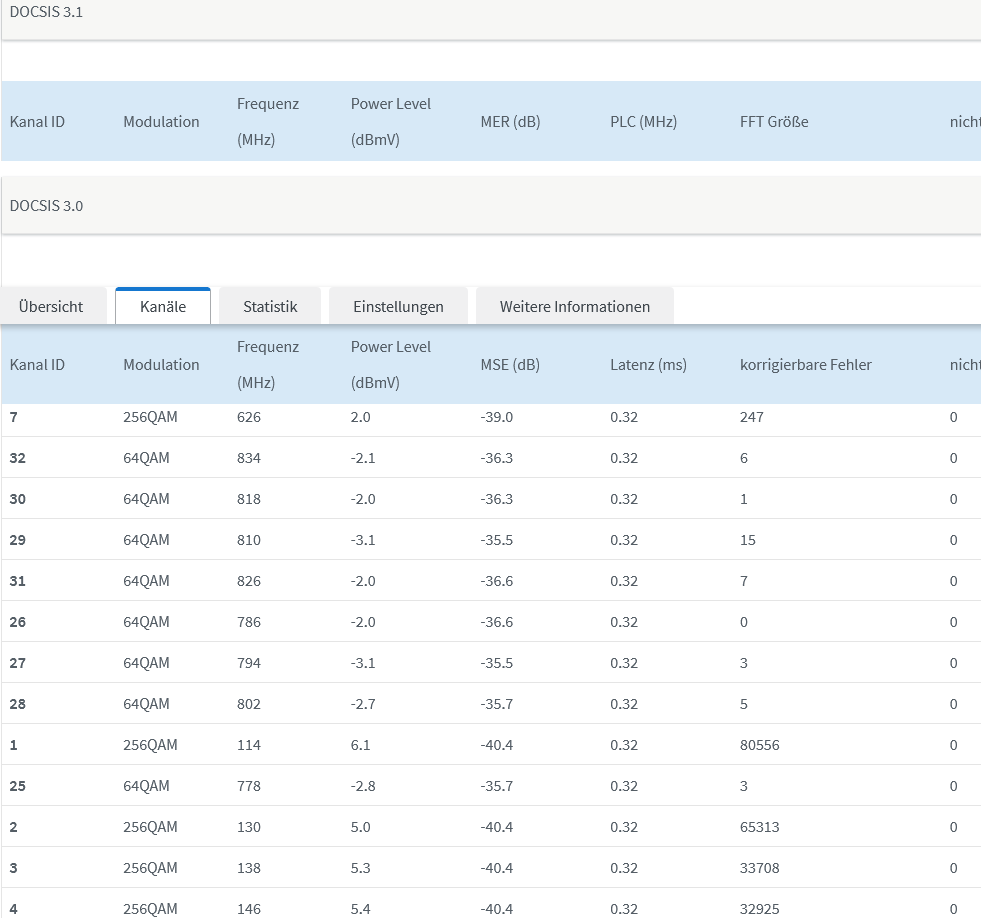
Task: Click Kanal ID 25 row label
Action: pyautogui.click(x=17, y=786)
